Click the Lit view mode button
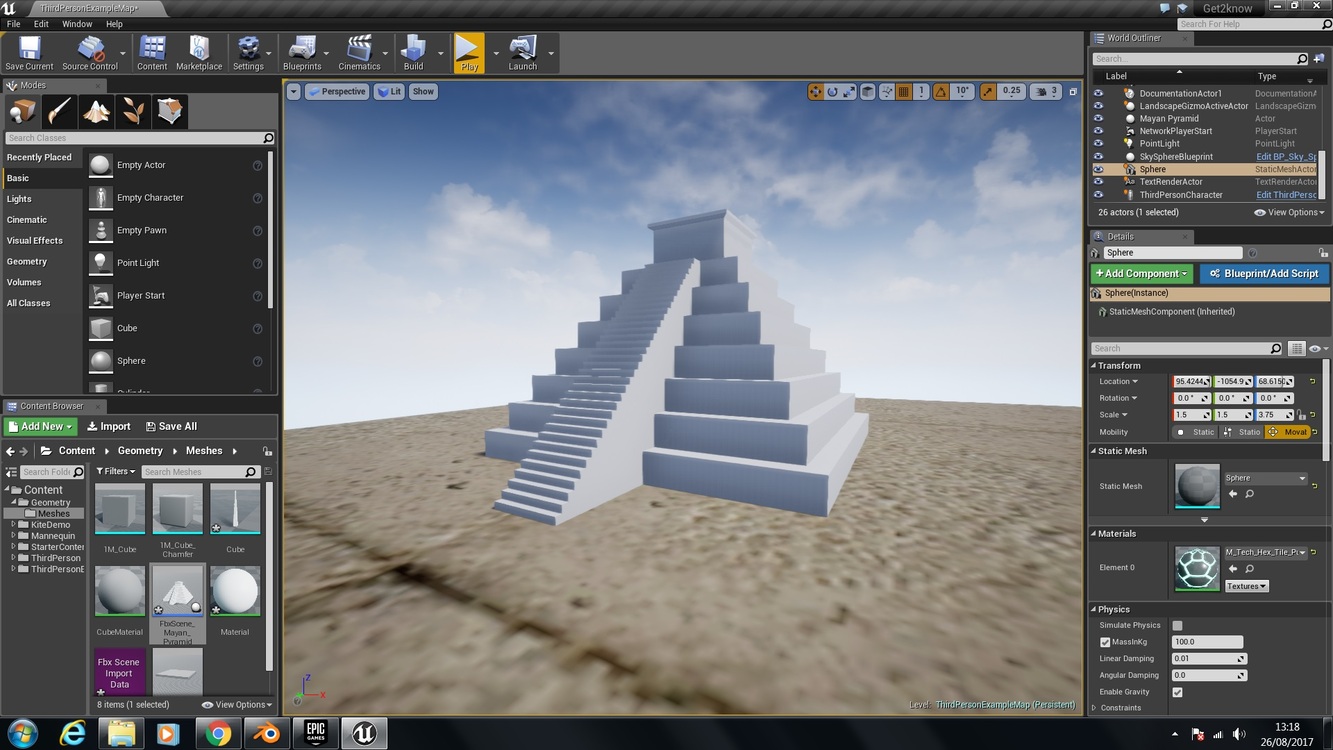 click(x=389, y=91)
